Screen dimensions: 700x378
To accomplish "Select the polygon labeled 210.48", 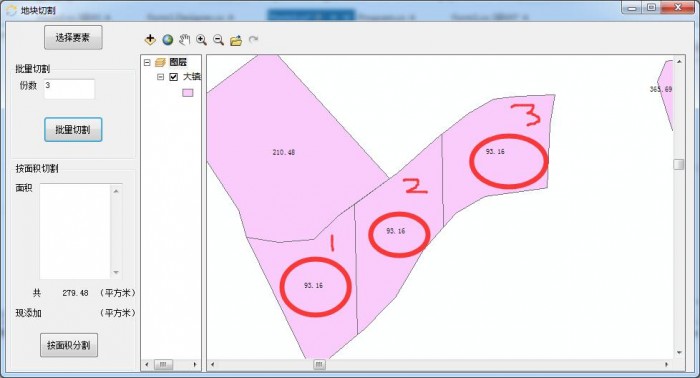I will pos(284,152).
